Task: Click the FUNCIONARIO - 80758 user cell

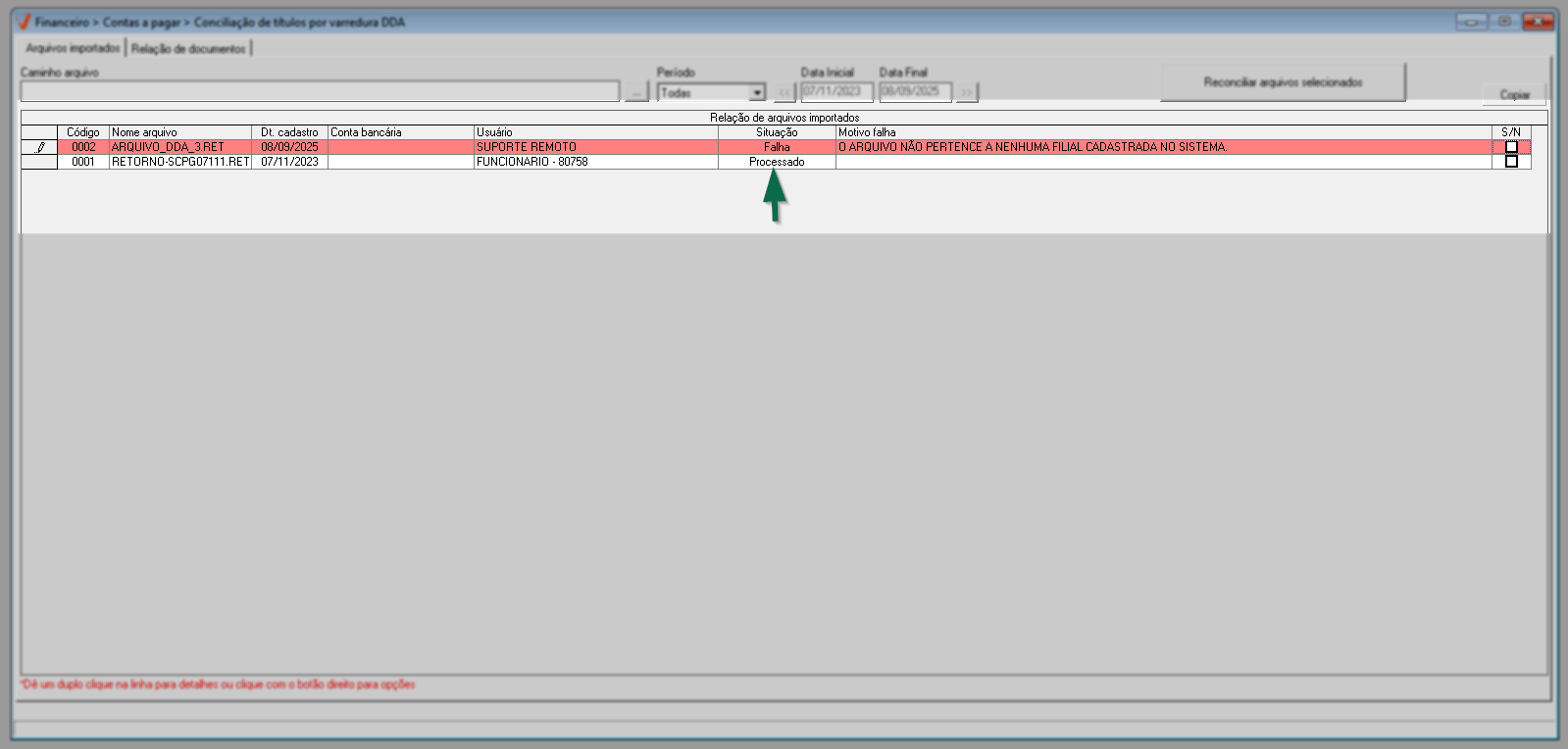Action: pos(596,162)
